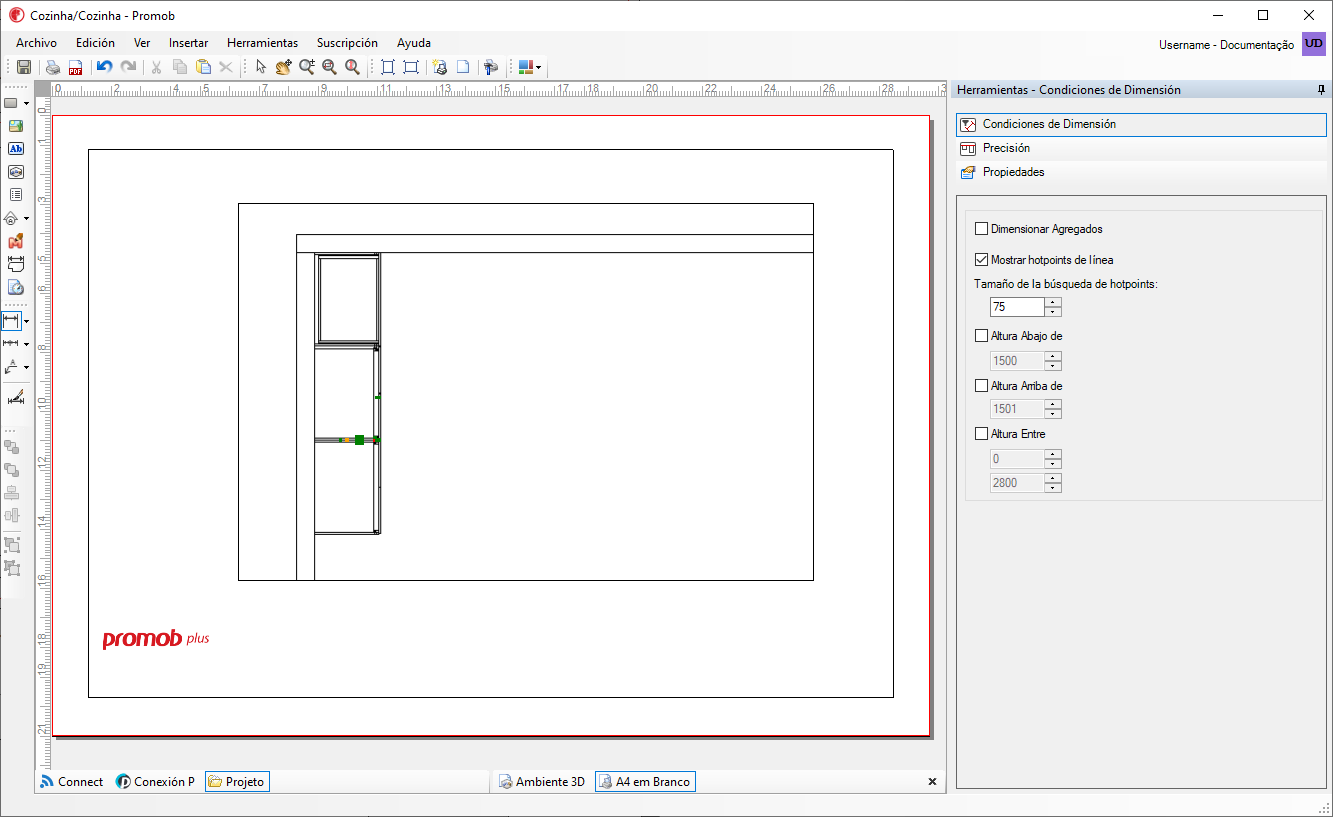Click the blank page icon
Image resolution: width=1338 pixels, height=823 pixels.
(463, 67)
